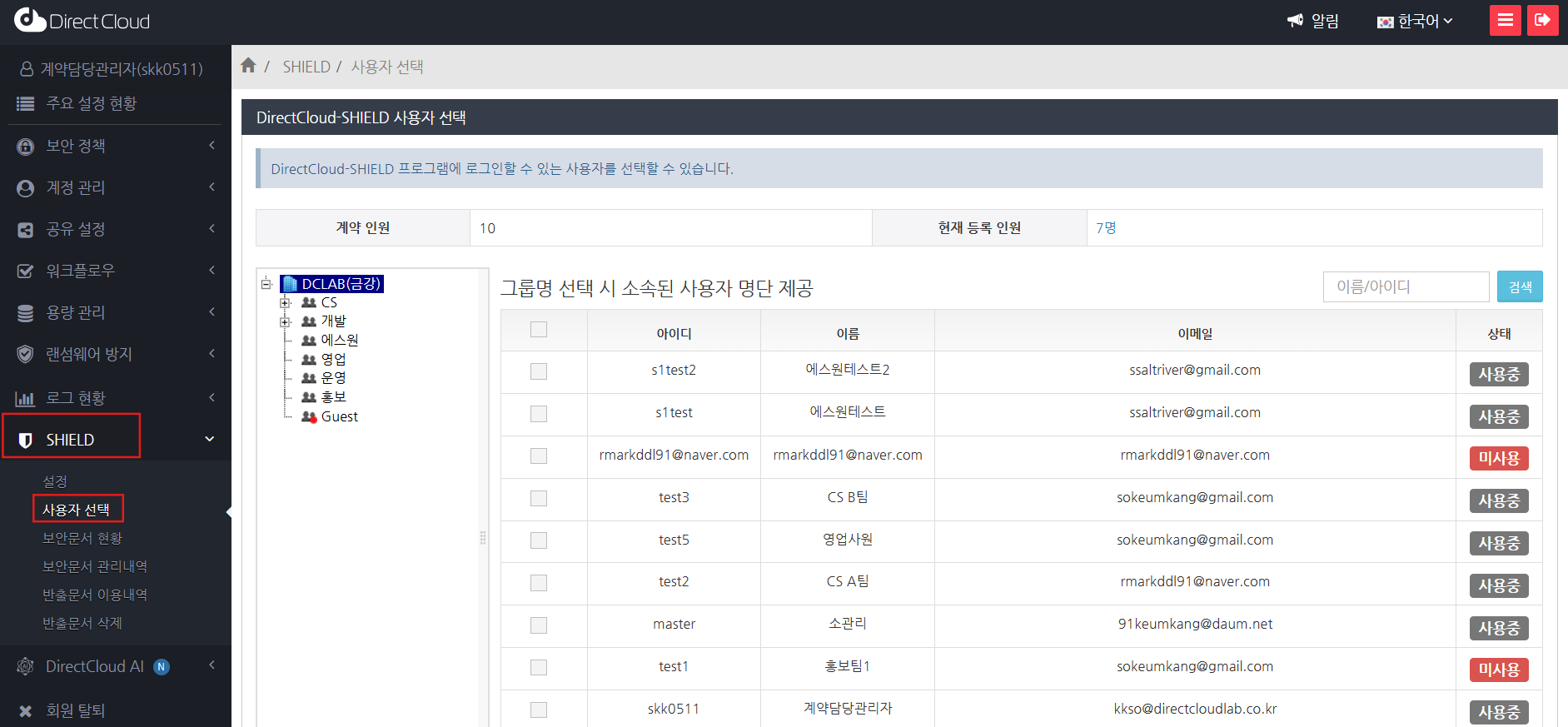Click the 검색 search button
The width and height of the screenshot is (1568, 727).
pos(1520,286)
